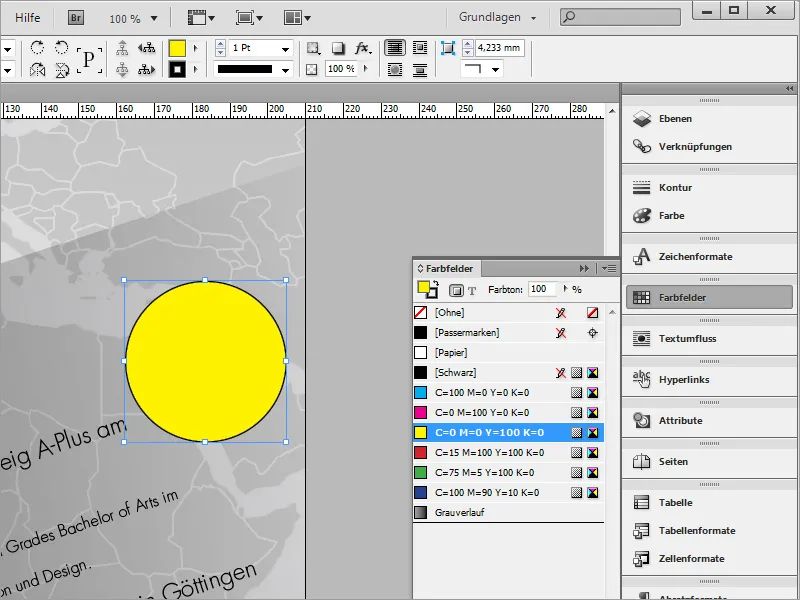Select next object icon

146,69
